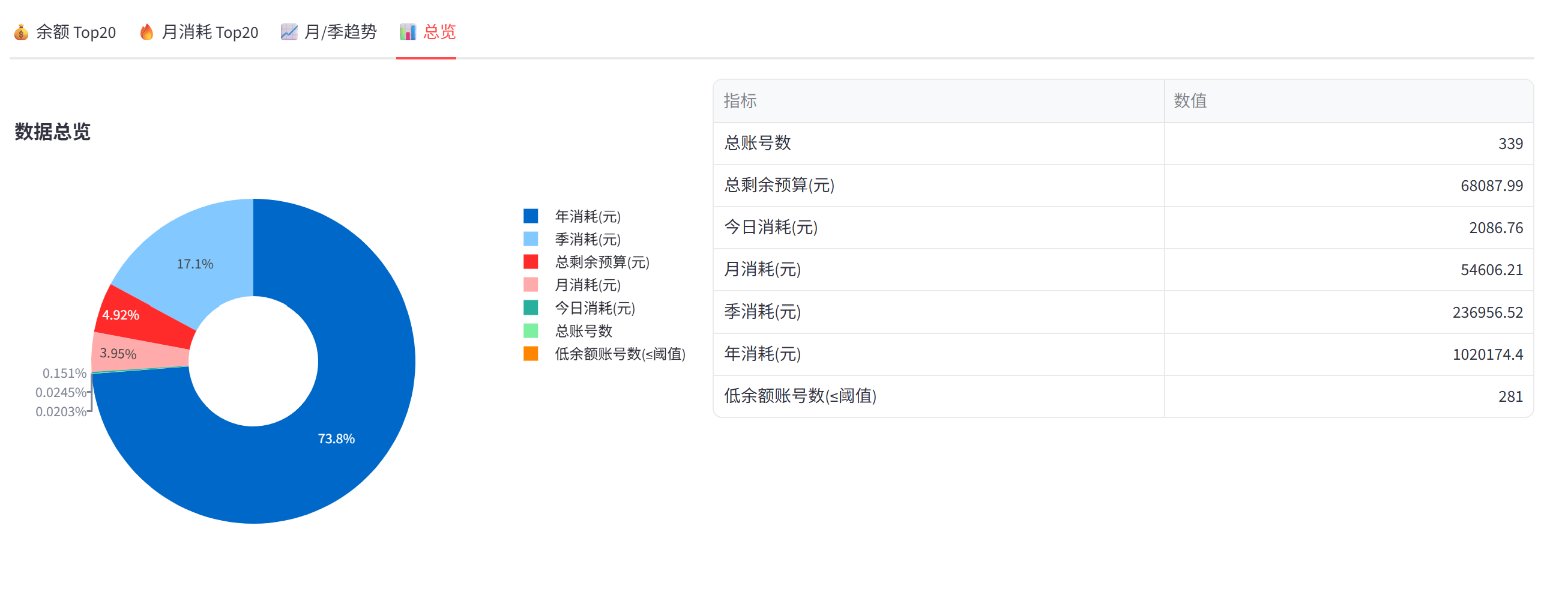Screen dimensions: 1568x609
Task: Toggle 低余额账号数 orange legend swatch
Action: 531,354
